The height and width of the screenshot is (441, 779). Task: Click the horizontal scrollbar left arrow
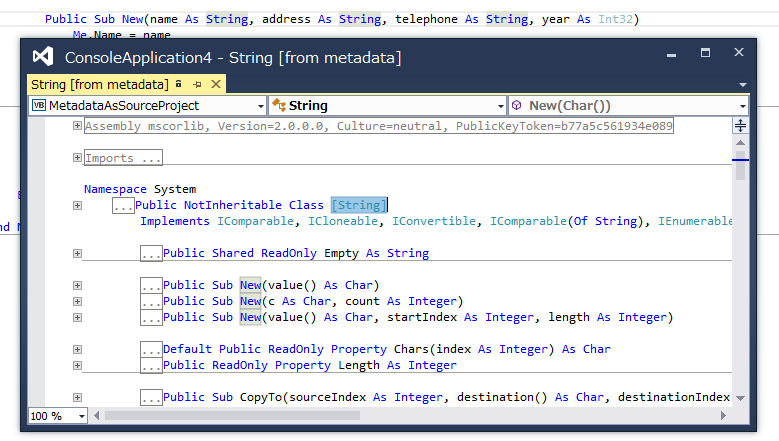96,415
